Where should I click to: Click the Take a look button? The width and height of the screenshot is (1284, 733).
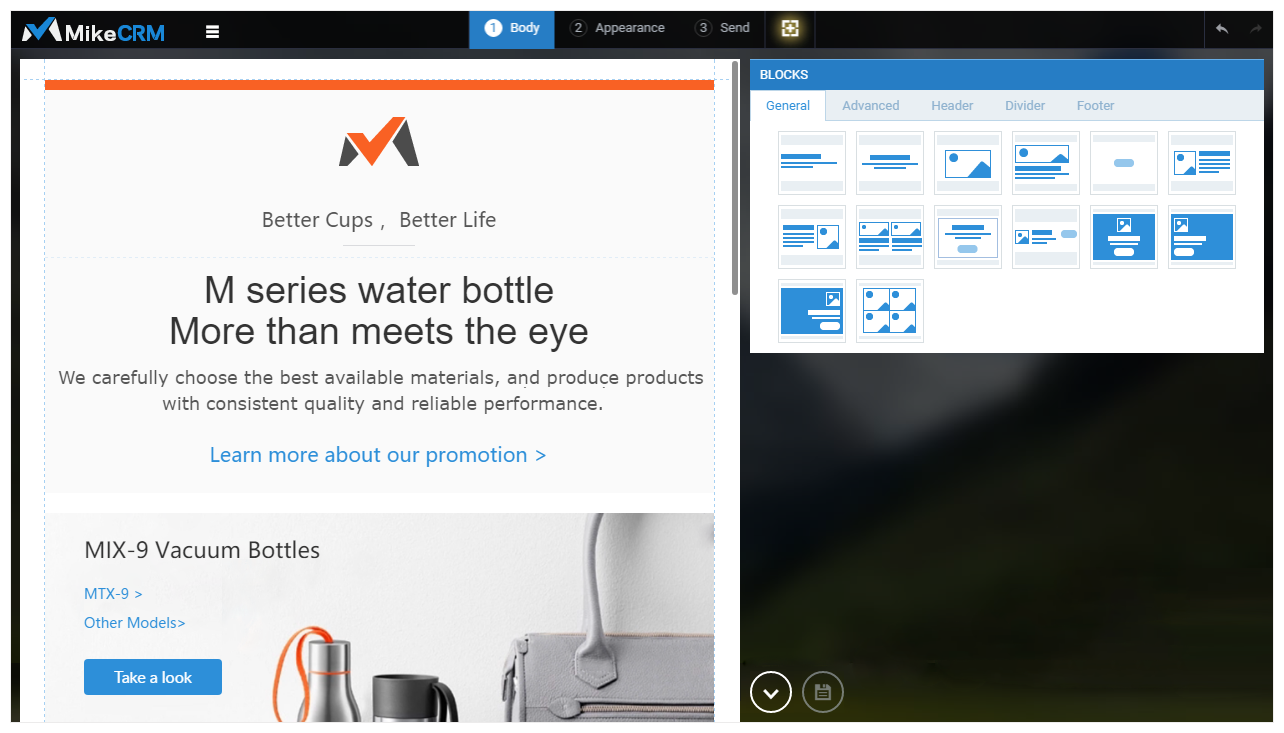[x=153, y=677]
